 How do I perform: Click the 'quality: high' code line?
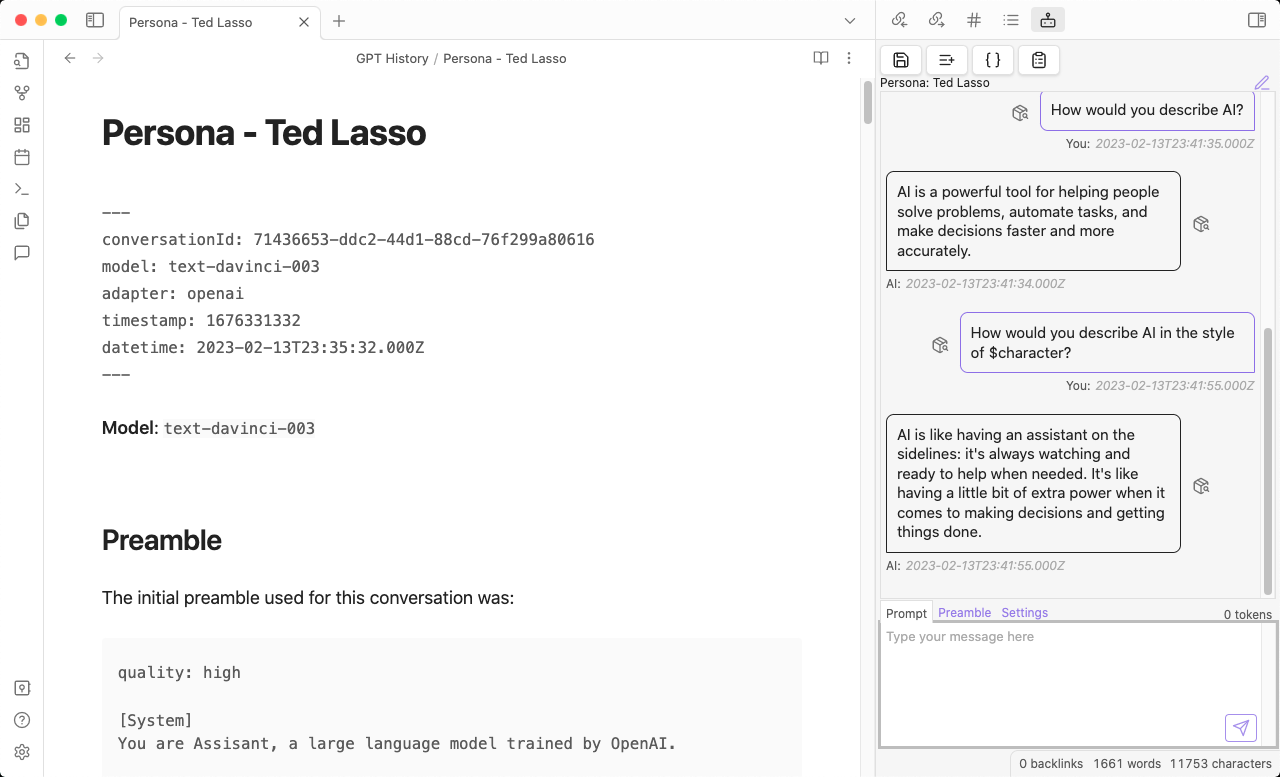click(179, 673)
